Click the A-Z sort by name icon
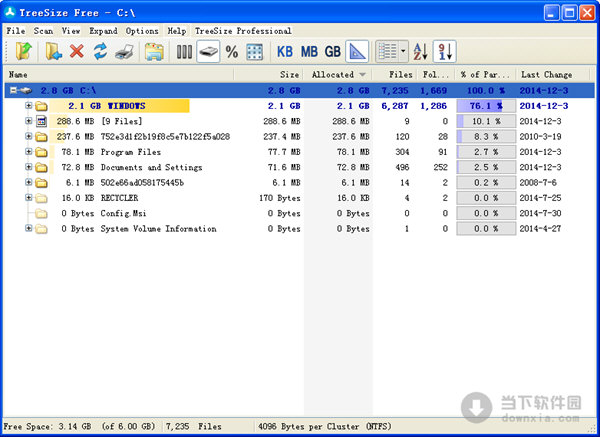 click(420, 51)
